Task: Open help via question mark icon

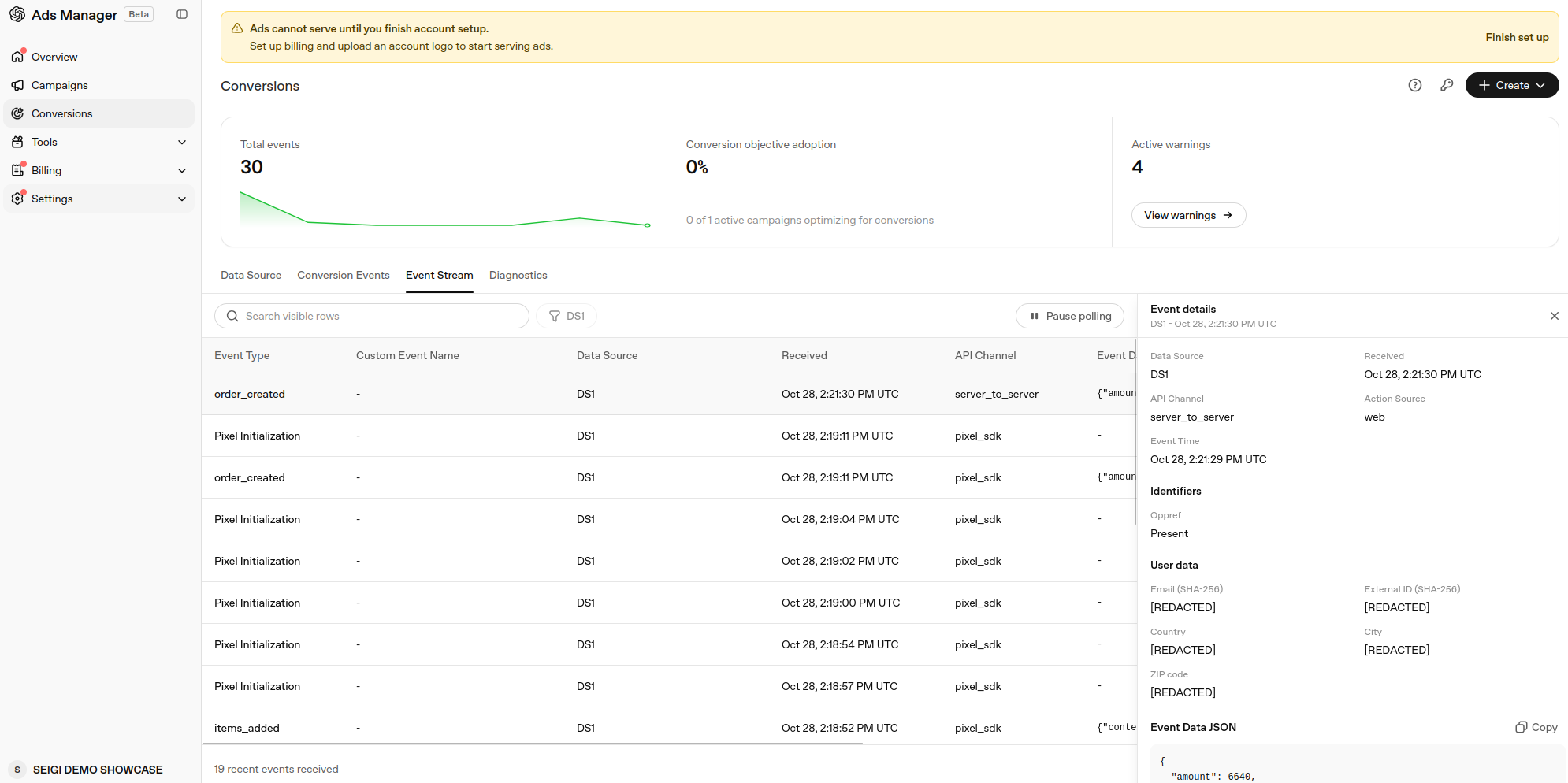Action: point(1415,85)
